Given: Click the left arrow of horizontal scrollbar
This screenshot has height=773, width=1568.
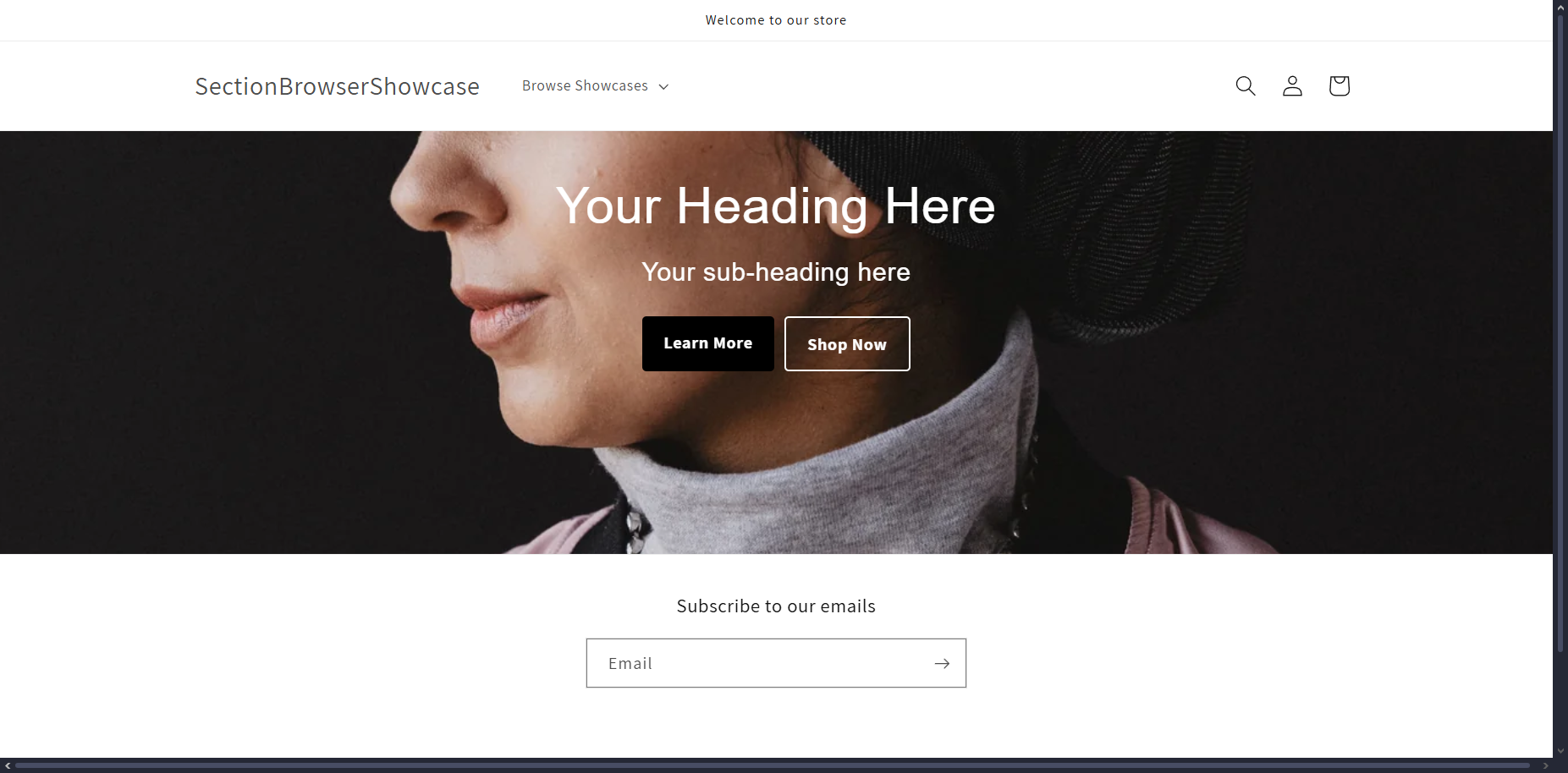Looking at the screenshot, I should (x=8, y=765).
